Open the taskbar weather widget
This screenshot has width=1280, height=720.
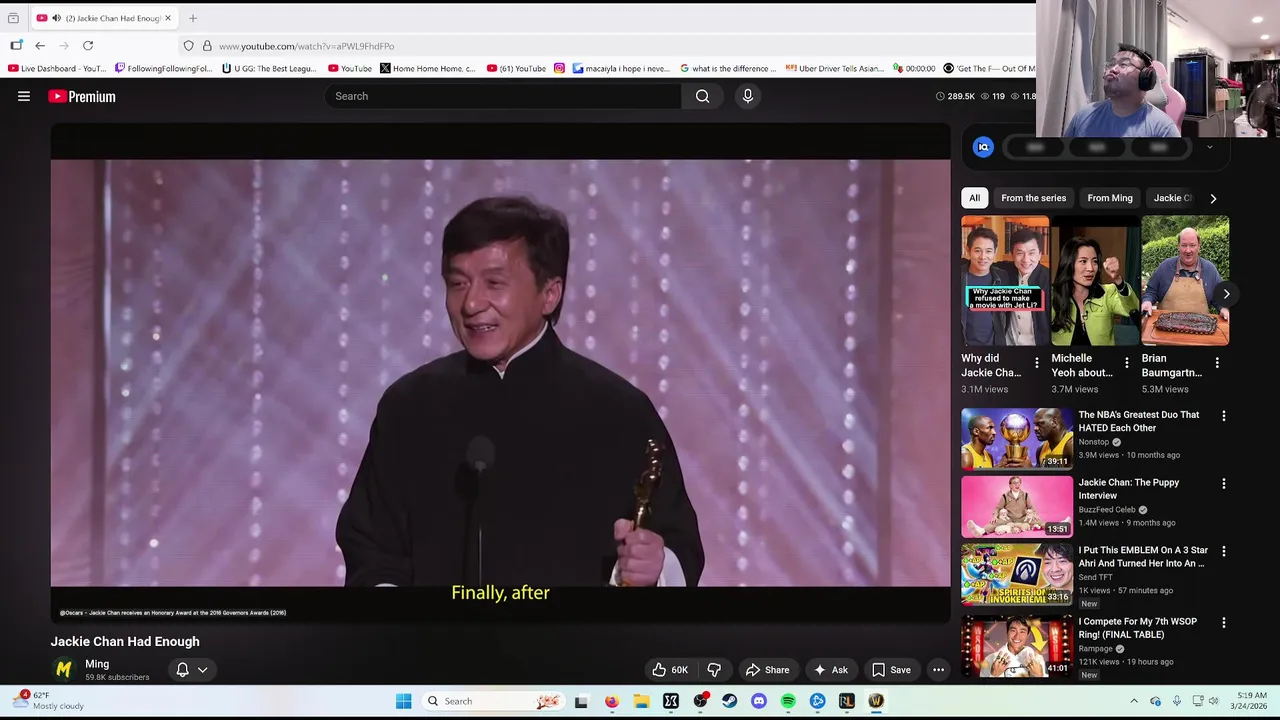tap(50, 701)
